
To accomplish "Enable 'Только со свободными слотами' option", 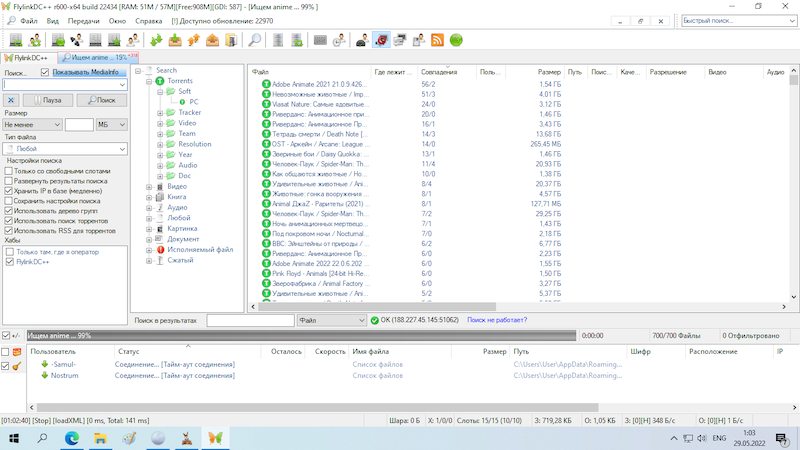I will pos(10,171).
